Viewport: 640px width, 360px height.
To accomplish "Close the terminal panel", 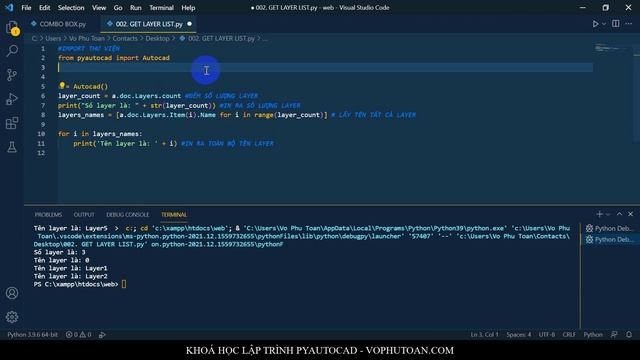I will (631, 214).
